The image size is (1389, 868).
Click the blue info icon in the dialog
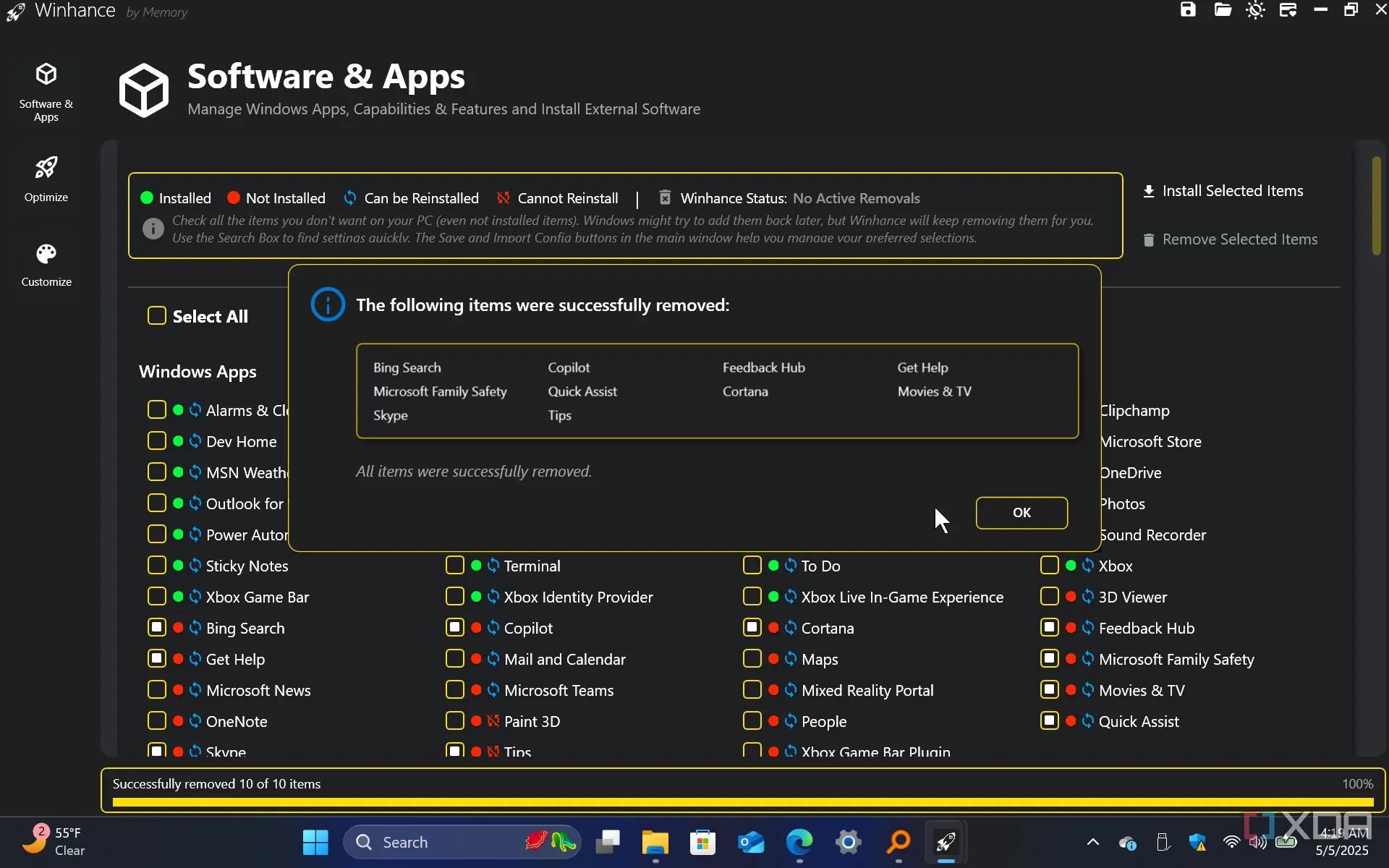tap(328, 305)
